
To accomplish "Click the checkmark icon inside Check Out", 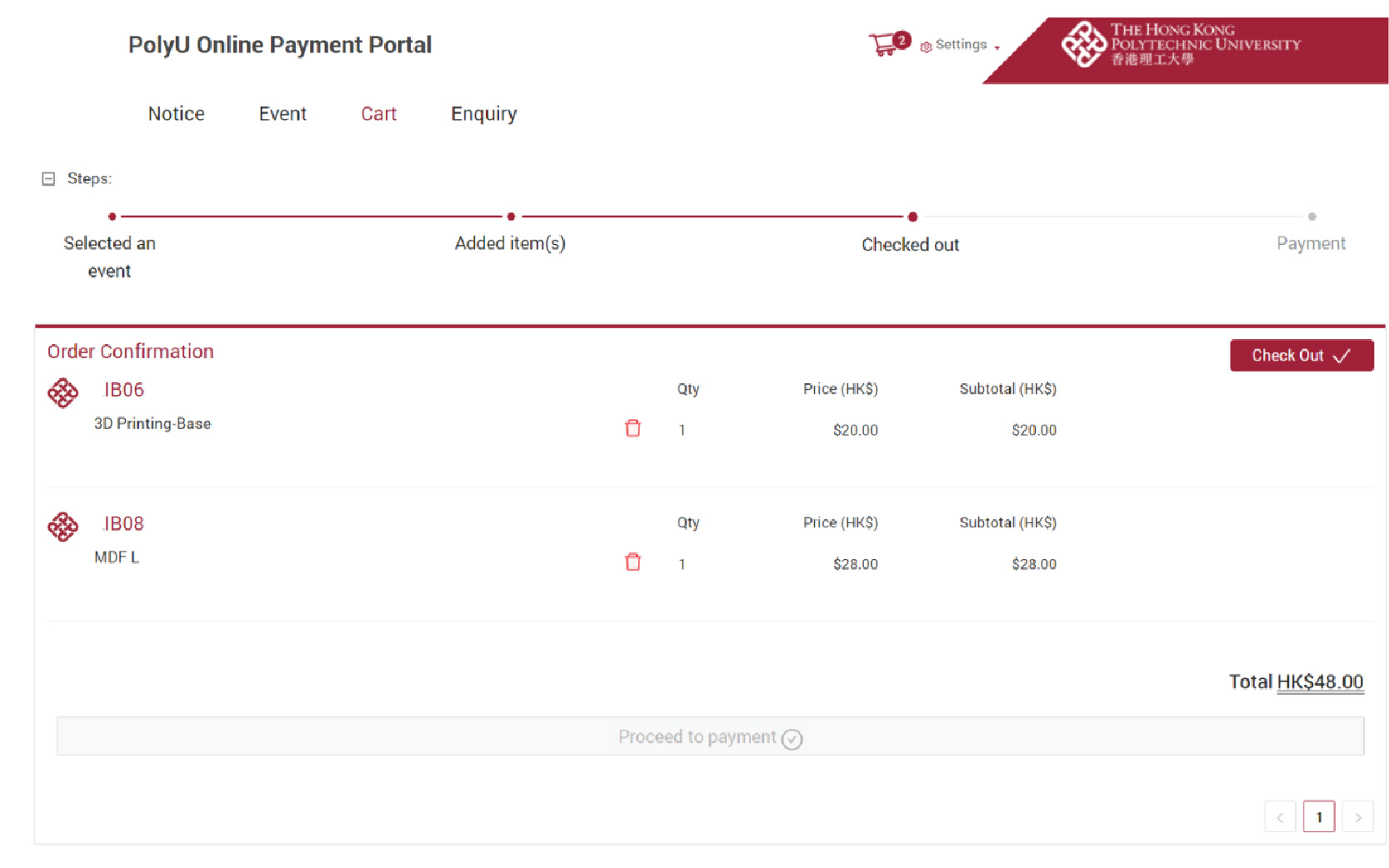I will (1342, 356).
